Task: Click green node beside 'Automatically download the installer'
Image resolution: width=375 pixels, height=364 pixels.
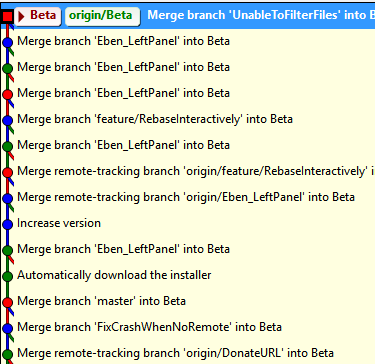Action: click(7, 276)
